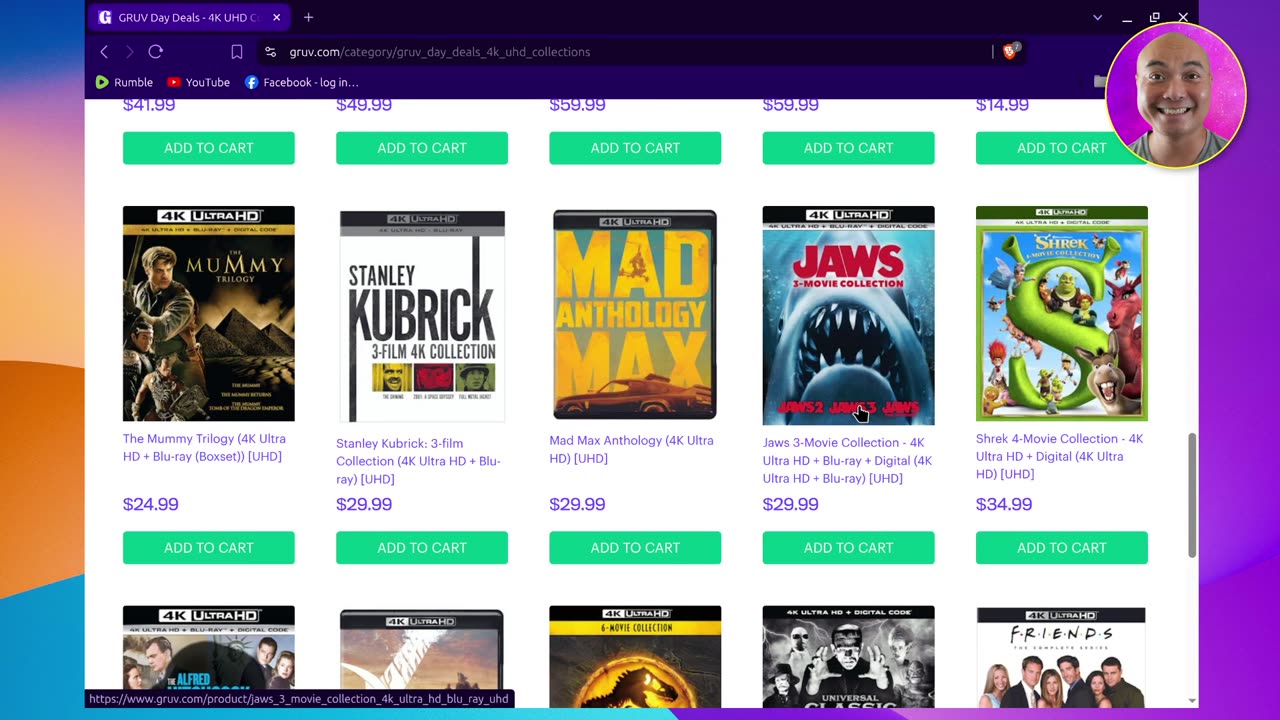This screenshot has height=720, width=1280.
Task: Follow the Mad Max Anthology title link
Action: (x=631, y=450)
